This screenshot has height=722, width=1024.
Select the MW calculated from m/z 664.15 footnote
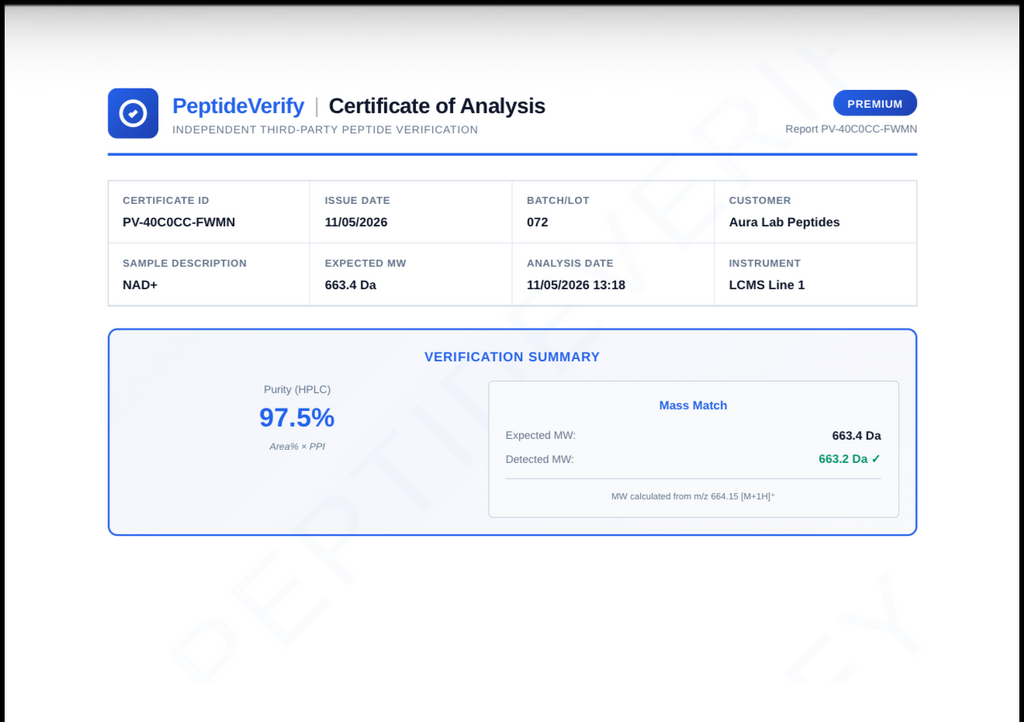click(x=693, y=496)
